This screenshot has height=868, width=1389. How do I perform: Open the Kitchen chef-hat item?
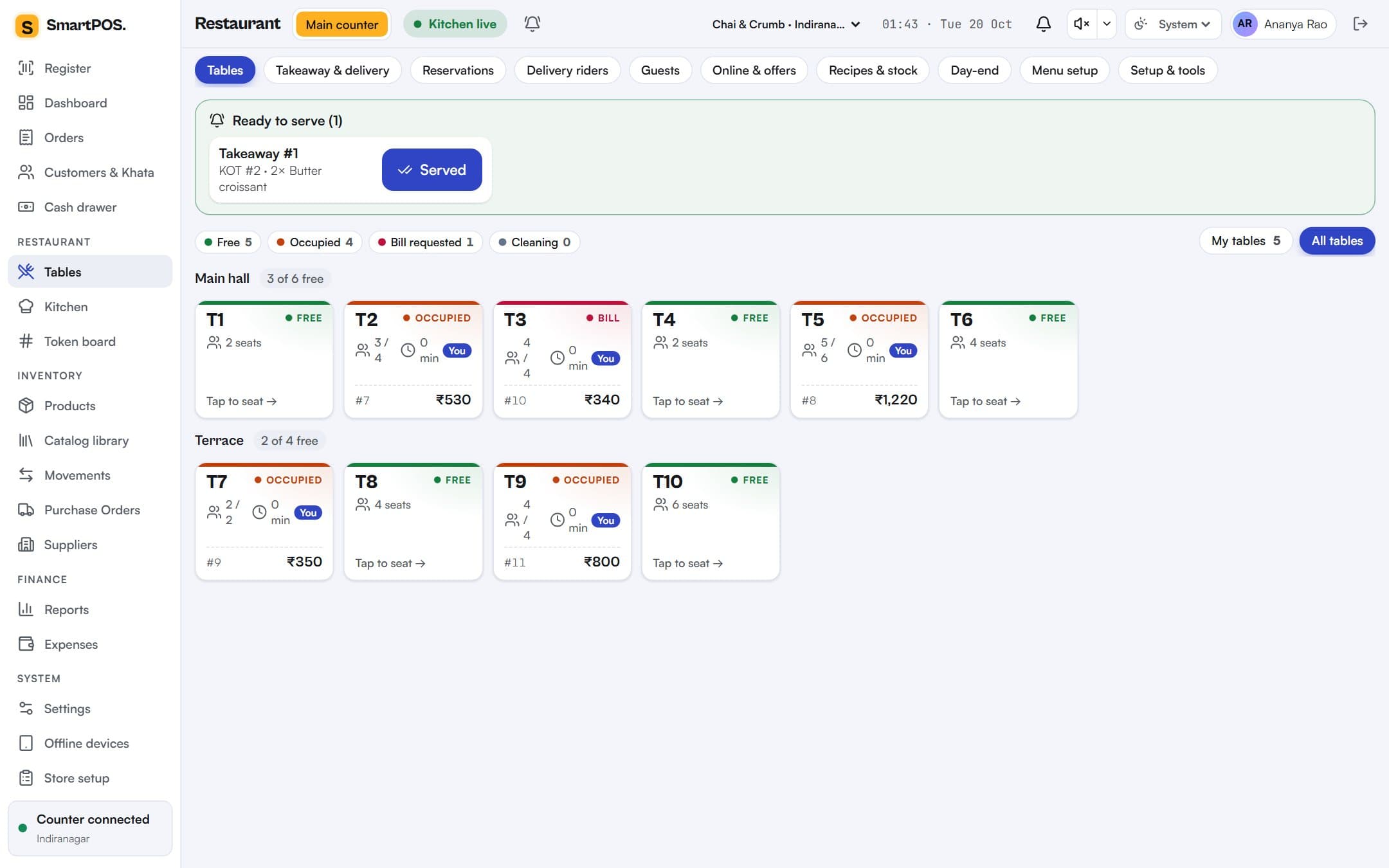pyautogui.click(x=90, y=307)
